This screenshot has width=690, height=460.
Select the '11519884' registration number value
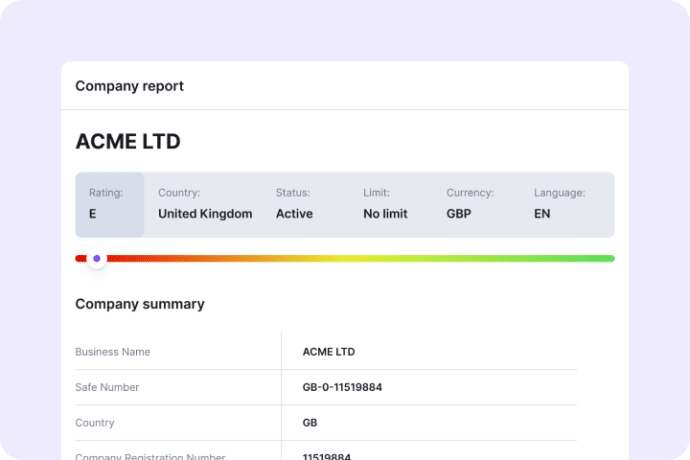pos(327,456)
